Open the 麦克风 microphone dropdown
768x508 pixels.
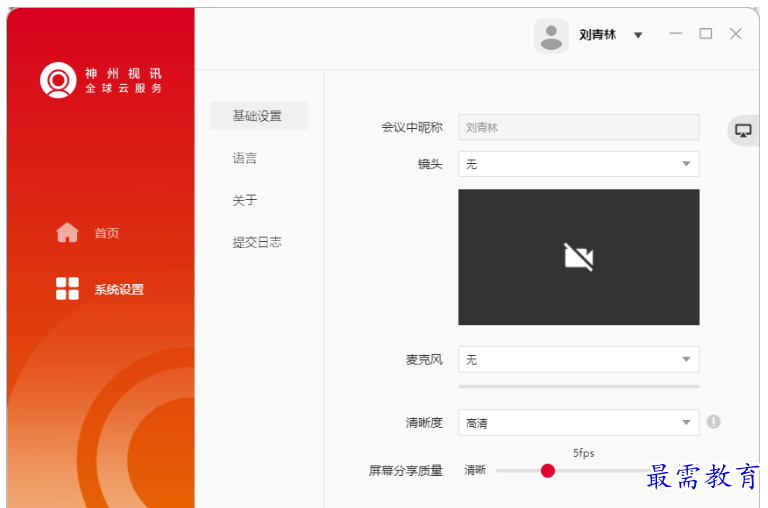tap(578, 360)
